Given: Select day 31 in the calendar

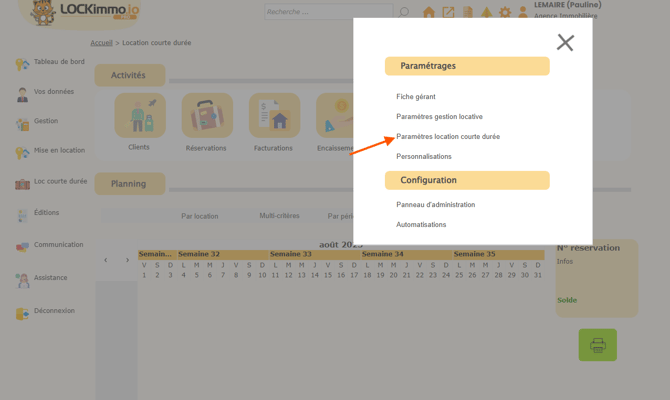Looking at the screenshot, I should (x=538, y=275).
